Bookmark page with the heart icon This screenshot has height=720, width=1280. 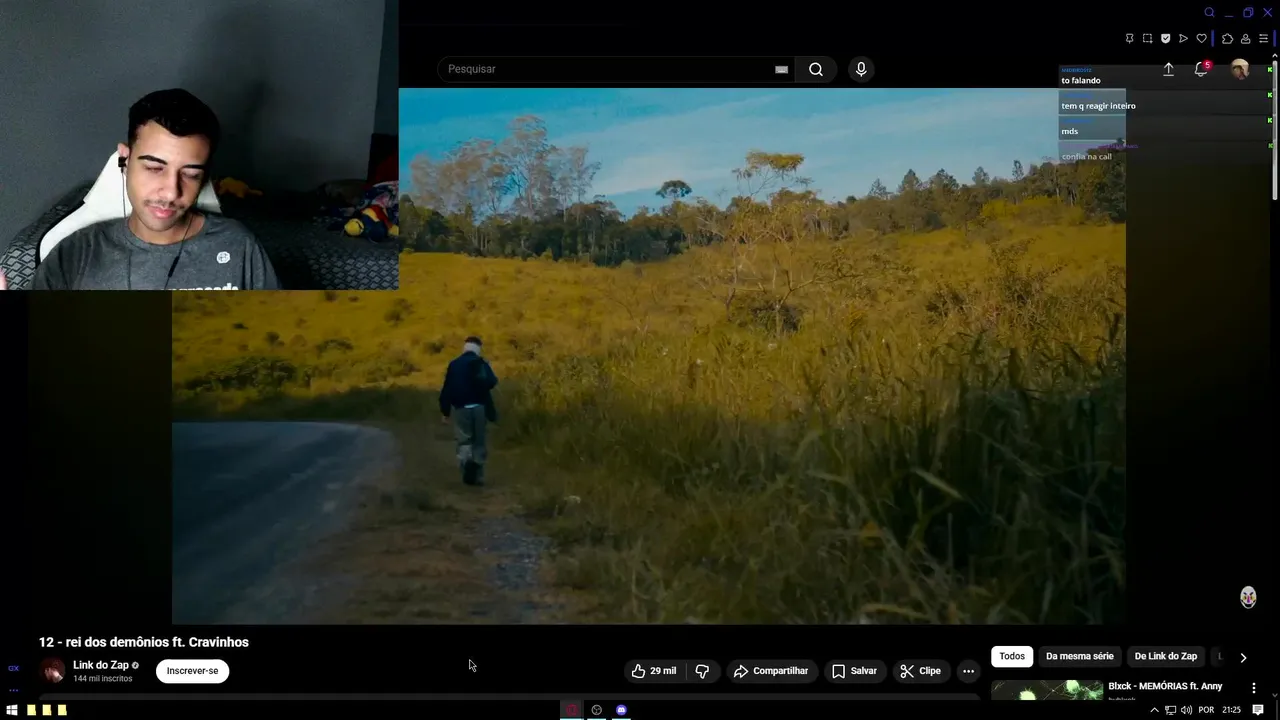[x=1201, y=39]
